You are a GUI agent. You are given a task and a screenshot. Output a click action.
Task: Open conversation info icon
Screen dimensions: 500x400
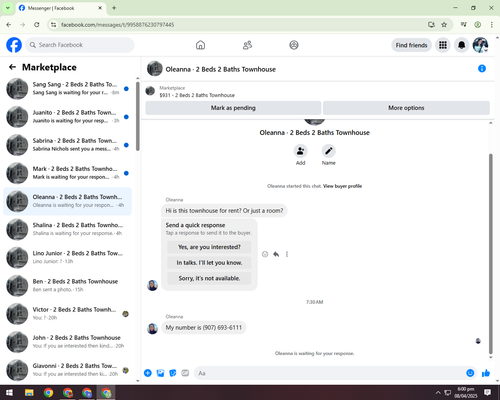tap(482, 68)
